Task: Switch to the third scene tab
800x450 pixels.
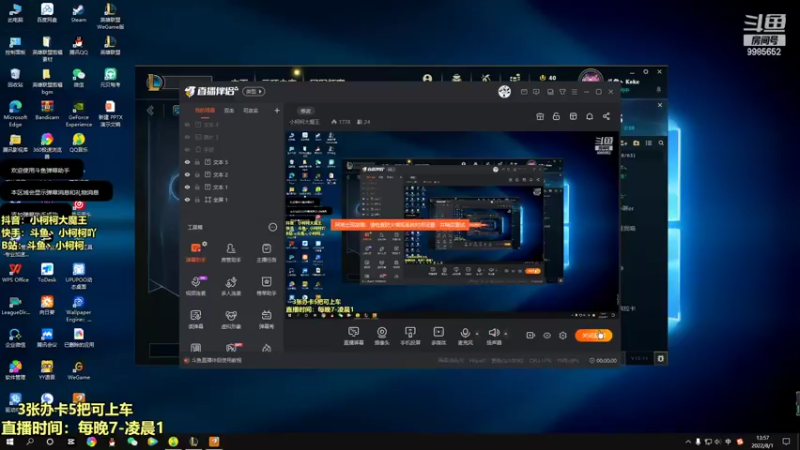Action: coord(251,110)
